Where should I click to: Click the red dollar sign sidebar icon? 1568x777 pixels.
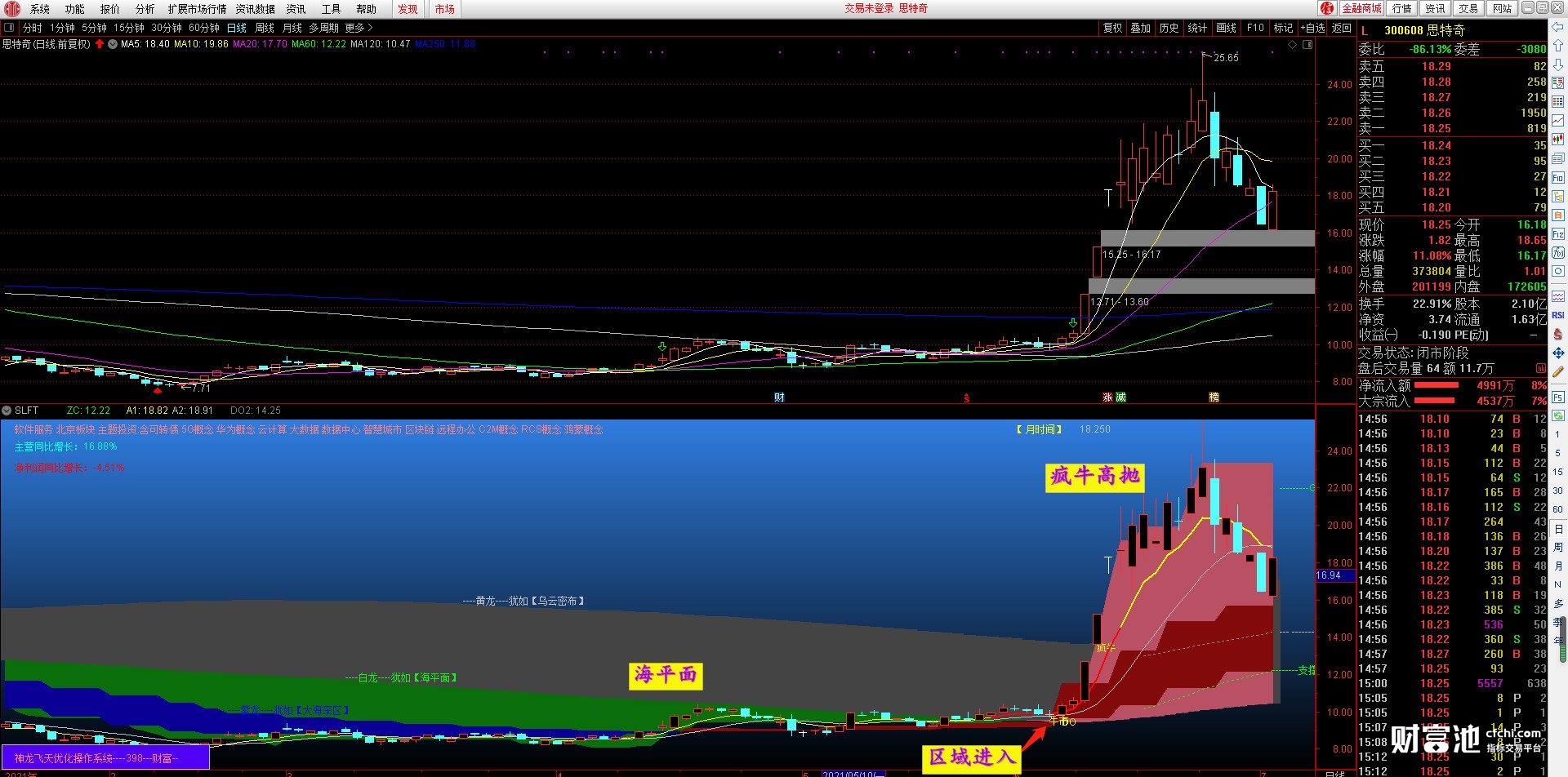(x=1558, y=335)
